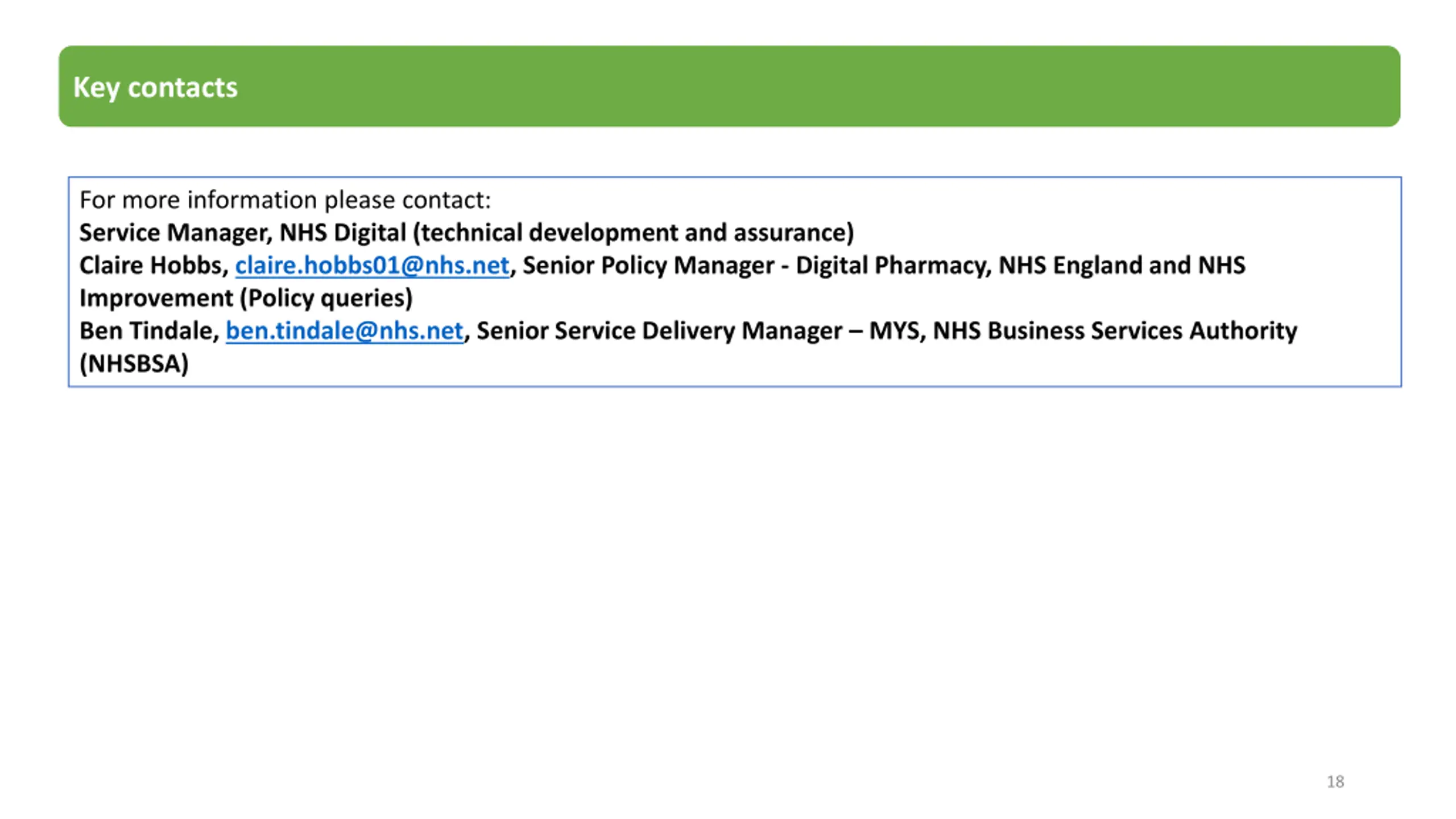Click the name Ben Tindale

[x=146, y=331]
